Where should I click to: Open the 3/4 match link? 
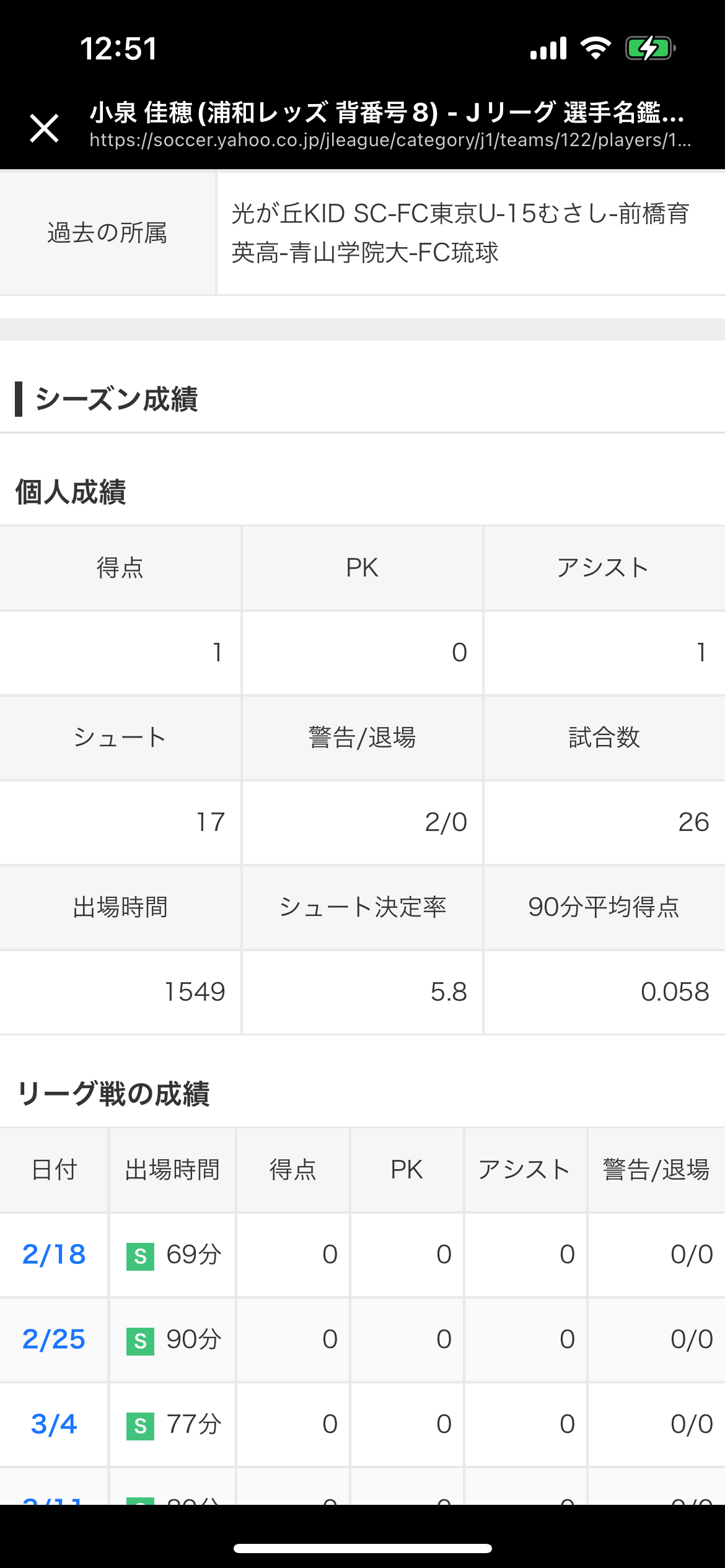click(54, 1424)
